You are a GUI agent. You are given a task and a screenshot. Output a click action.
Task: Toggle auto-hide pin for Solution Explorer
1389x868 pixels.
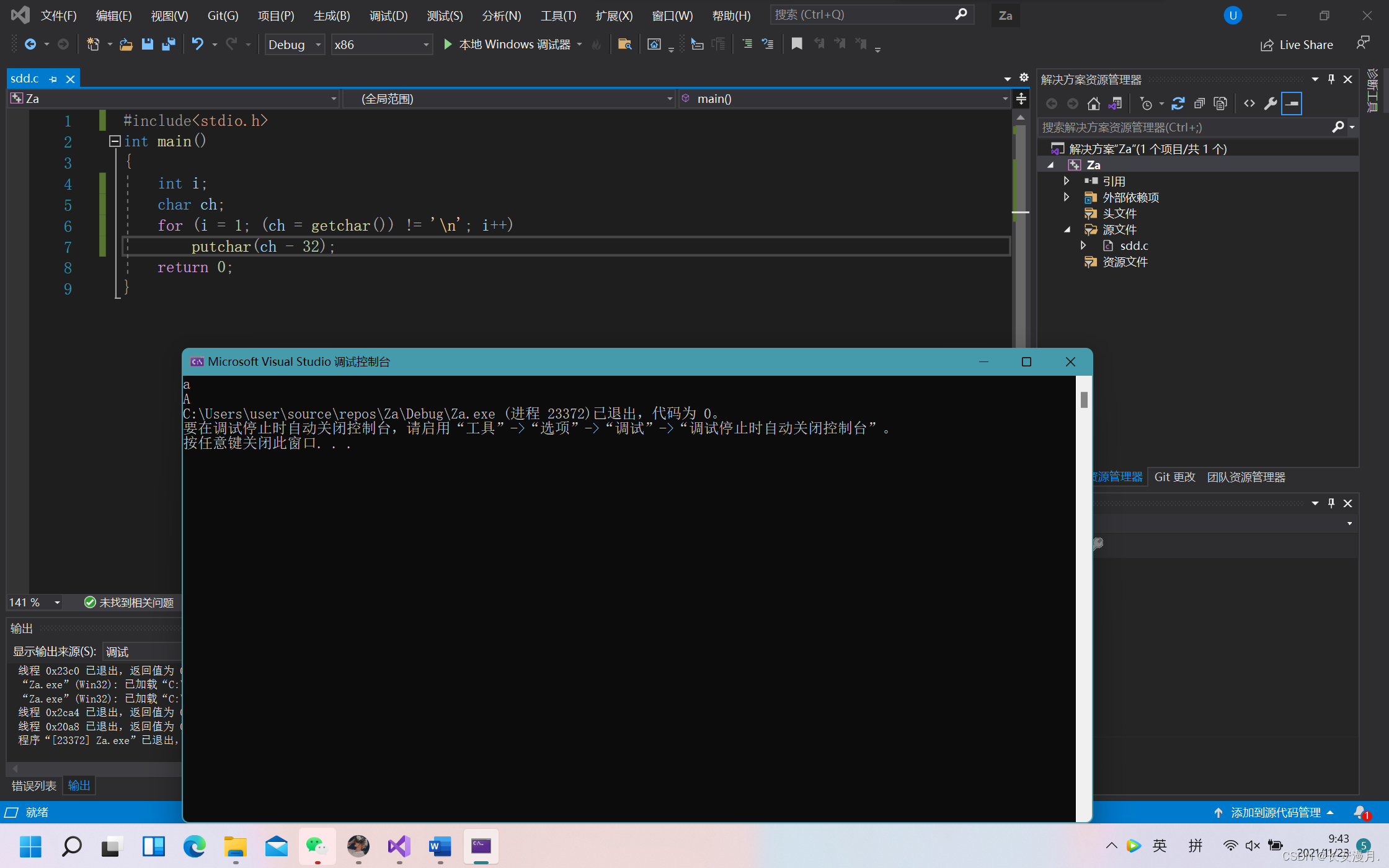tap(1331, 79)
